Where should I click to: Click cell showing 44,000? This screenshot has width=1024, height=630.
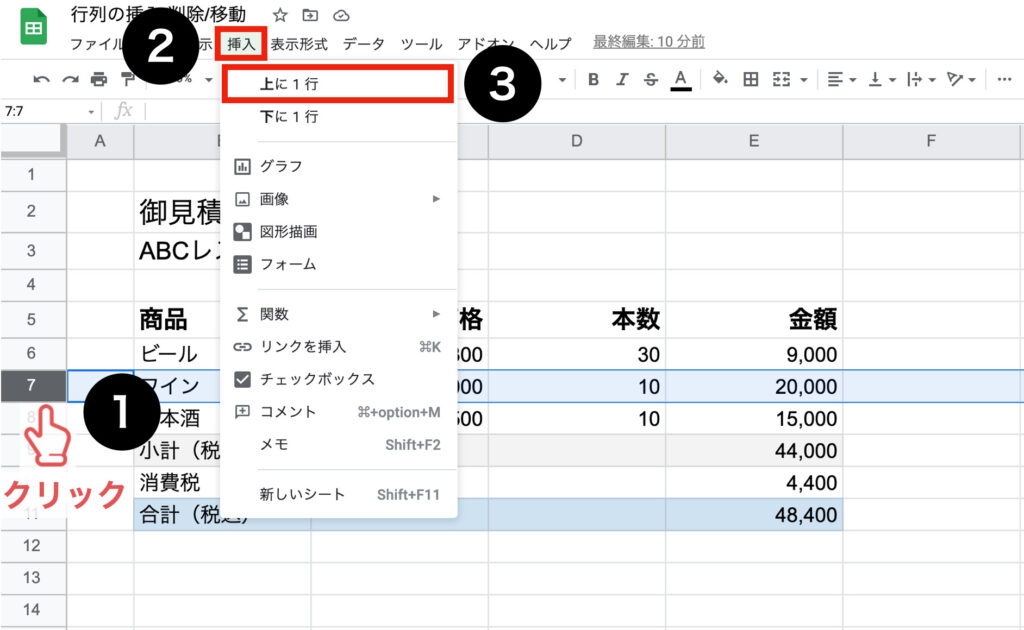754,450
